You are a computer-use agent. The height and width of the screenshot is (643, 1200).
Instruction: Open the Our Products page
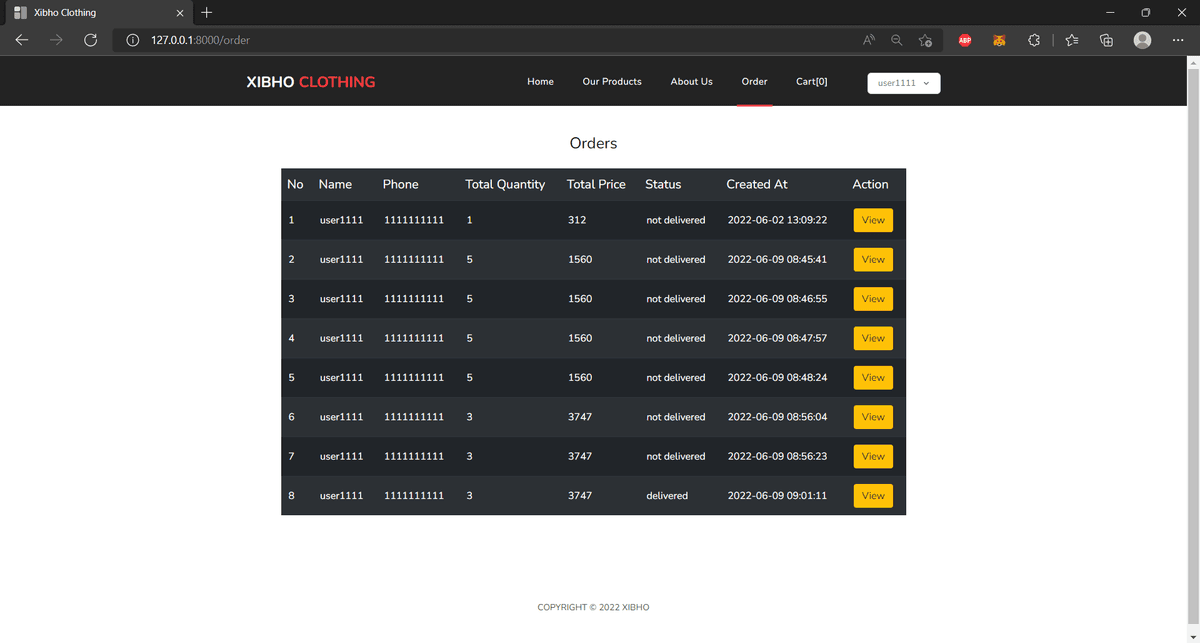pyautogui.click(x=612, y=82)
